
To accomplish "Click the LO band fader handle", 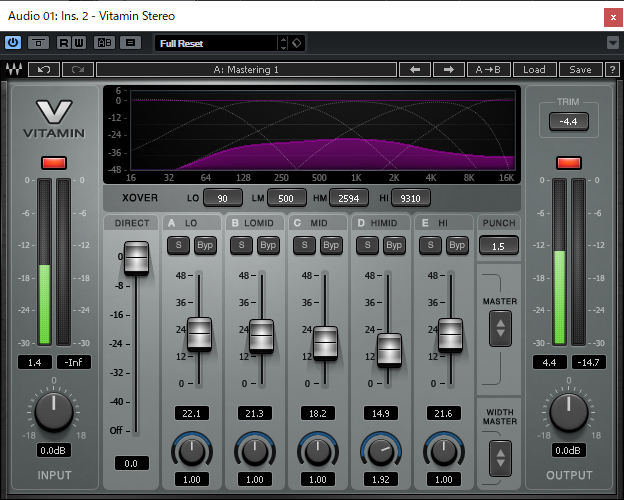I will pyautogui.click(x=199, y=334).
